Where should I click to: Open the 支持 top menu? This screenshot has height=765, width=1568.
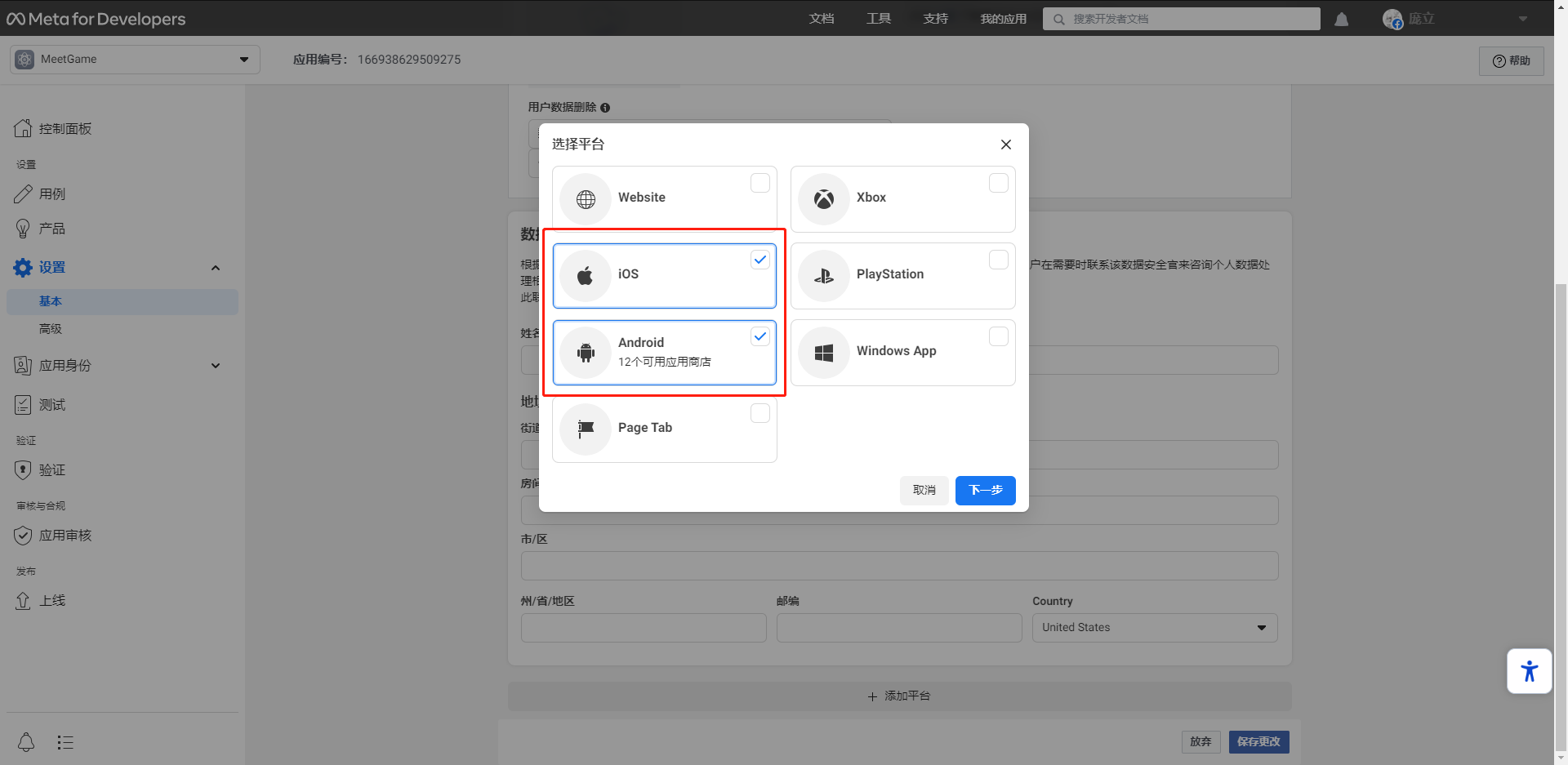(936, 19)
